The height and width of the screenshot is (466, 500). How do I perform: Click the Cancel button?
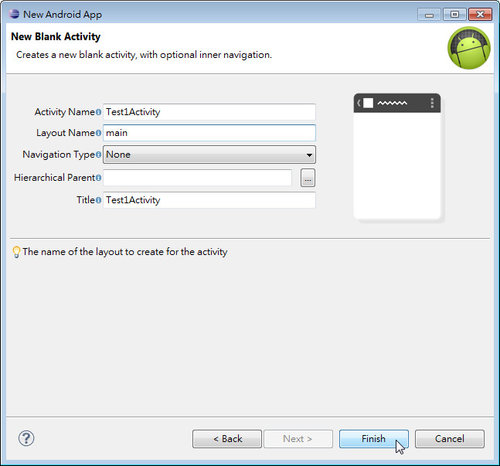point(450,439)
